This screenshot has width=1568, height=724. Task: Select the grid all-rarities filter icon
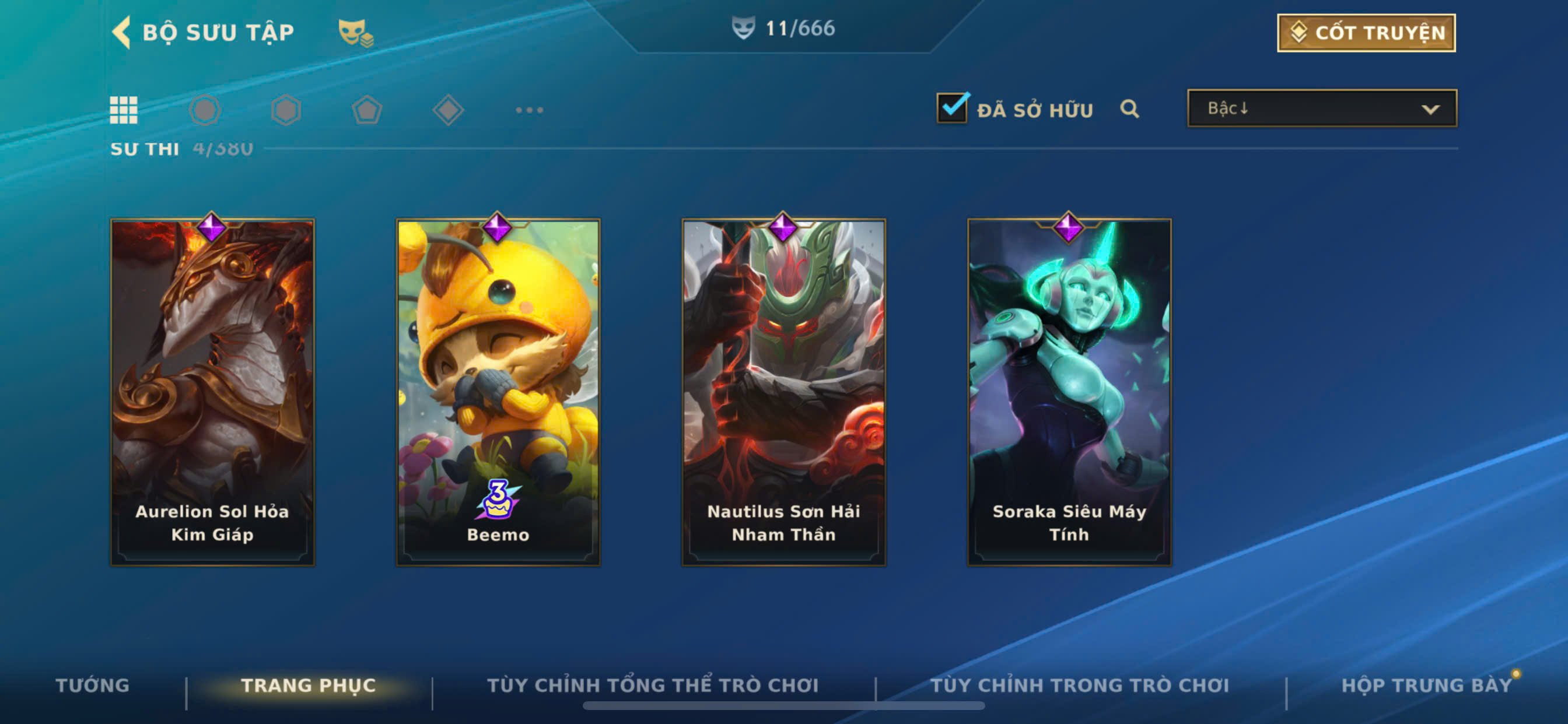point(124,110)
